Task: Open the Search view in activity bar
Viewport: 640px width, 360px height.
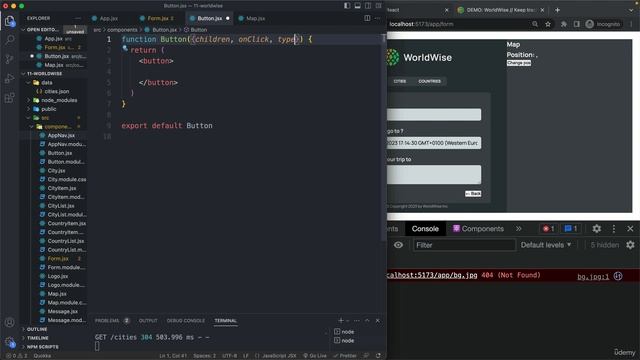Action: (10, 40)
